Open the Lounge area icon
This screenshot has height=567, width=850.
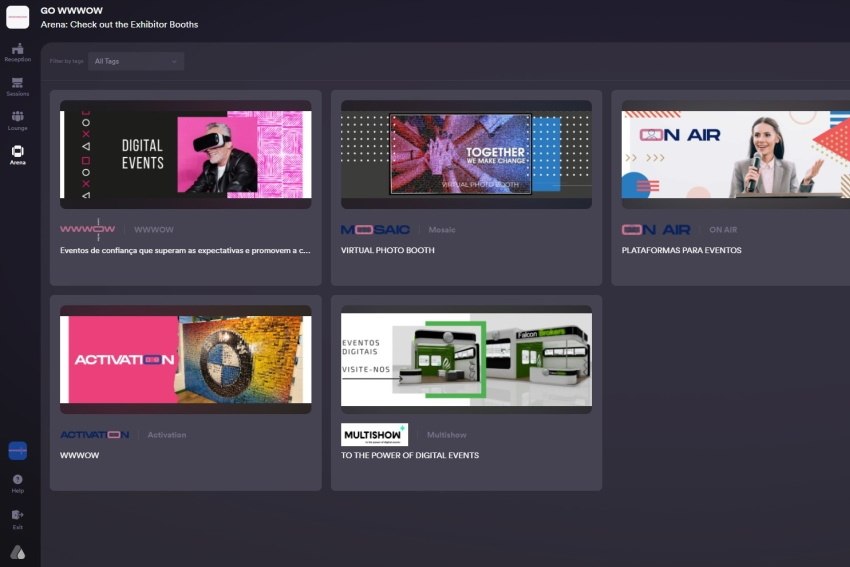pyautogui.click(x=17, y=121)
